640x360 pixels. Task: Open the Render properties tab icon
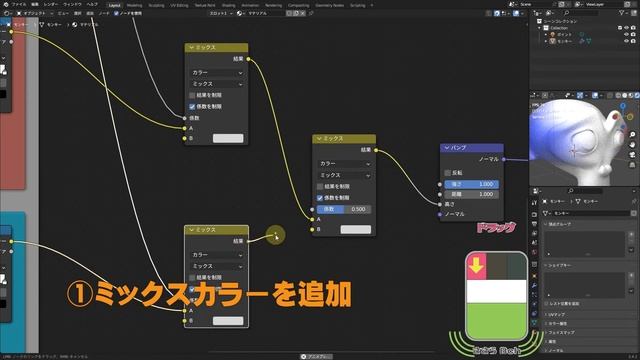(x=534, y=214)
